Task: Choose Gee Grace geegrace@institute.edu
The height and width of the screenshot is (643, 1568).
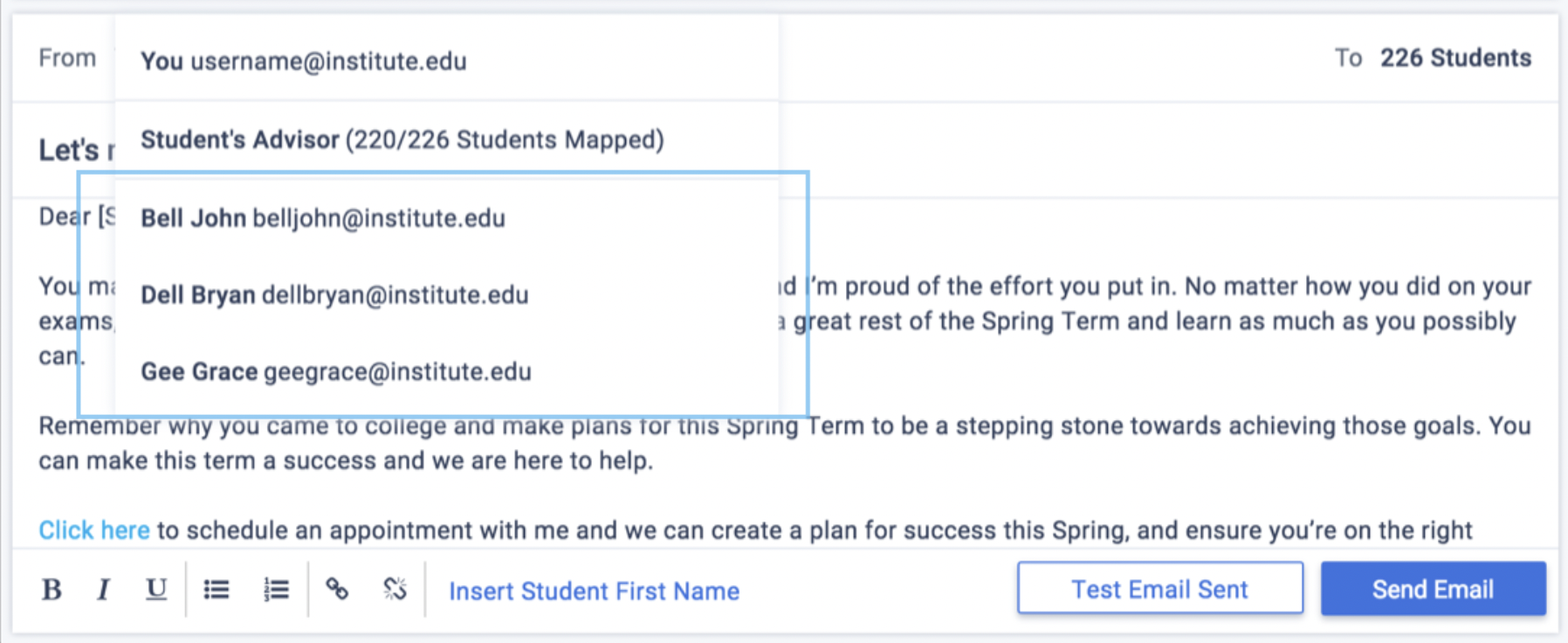Action: [336, 372]
